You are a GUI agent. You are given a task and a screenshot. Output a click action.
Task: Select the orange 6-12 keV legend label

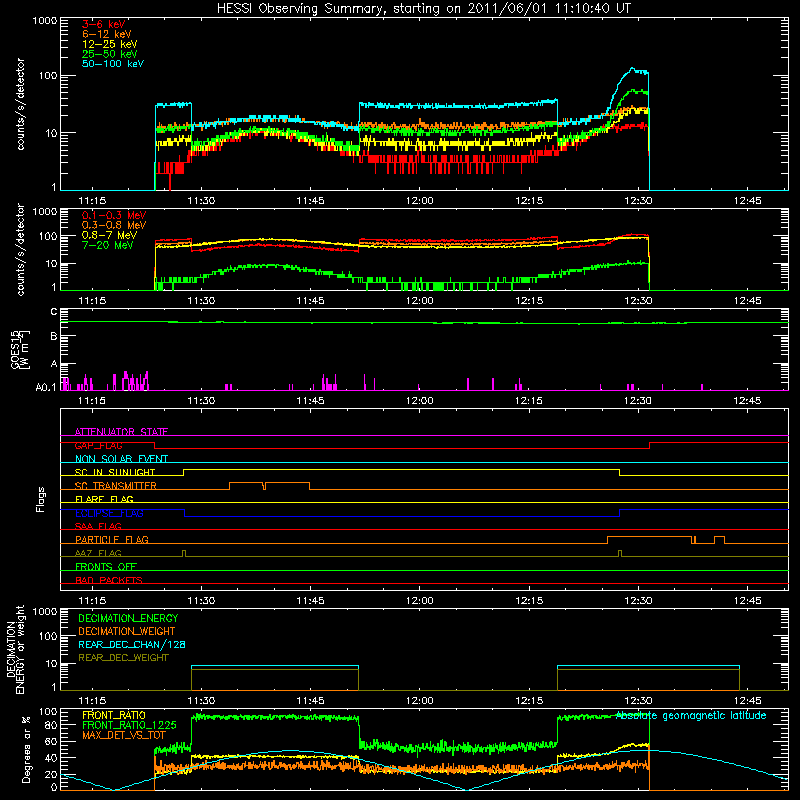(107, 34)
